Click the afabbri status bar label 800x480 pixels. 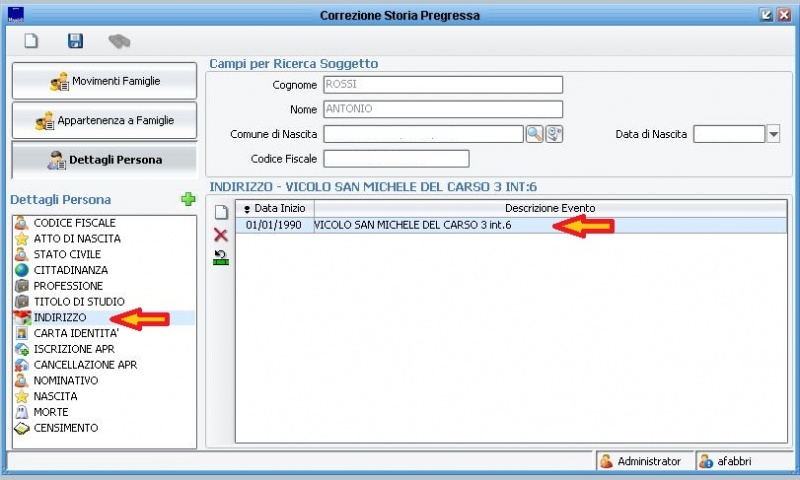[x=734, y=461]
